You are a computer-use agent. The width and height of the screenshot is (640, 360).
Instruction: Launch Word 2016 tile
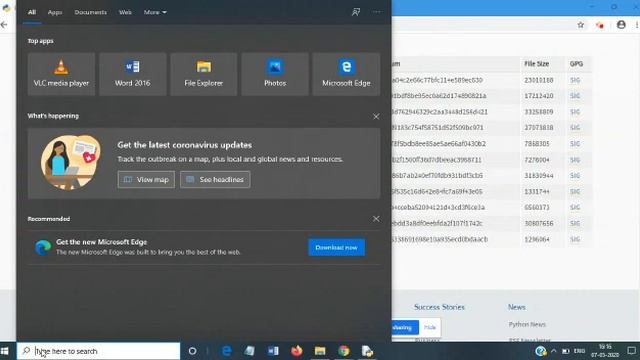tap(133, 74)
